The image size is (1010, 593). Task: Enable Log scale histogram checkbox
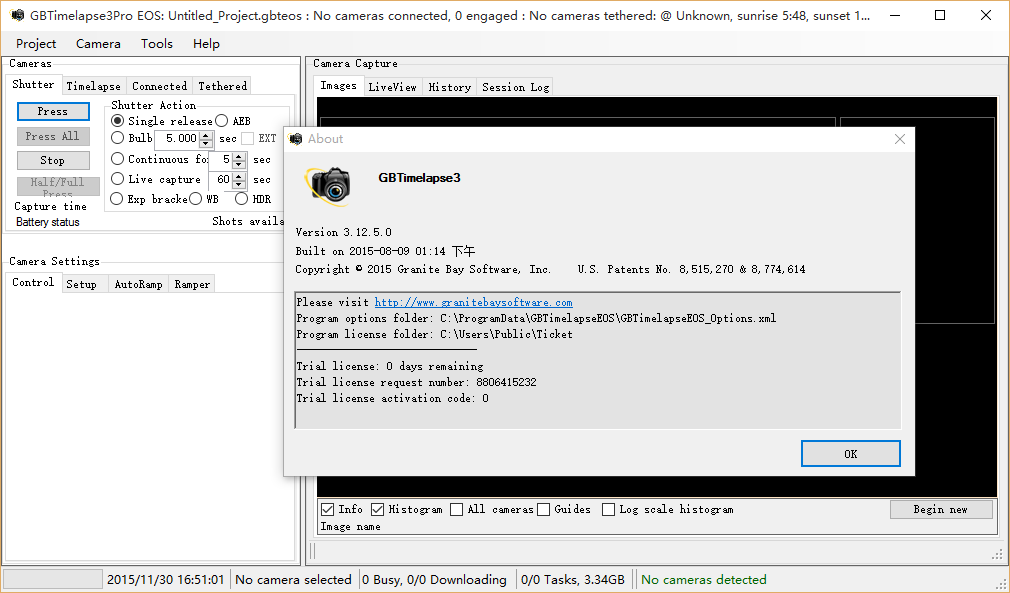click(608, 509)
